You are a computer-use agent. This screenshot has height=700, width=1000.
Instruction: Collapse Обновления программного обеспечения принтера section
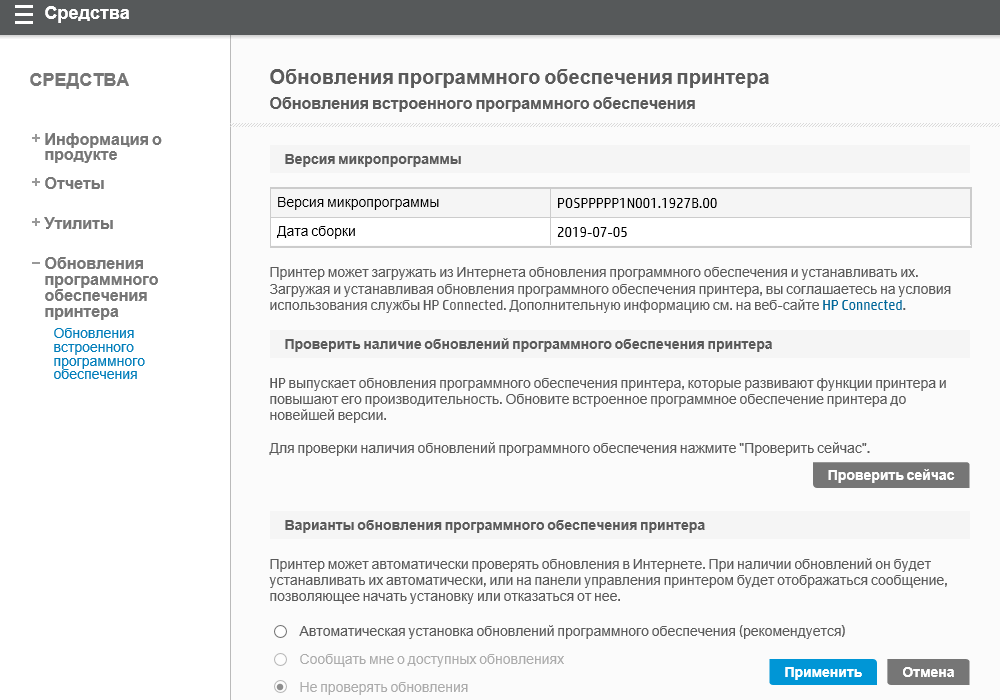100,287
